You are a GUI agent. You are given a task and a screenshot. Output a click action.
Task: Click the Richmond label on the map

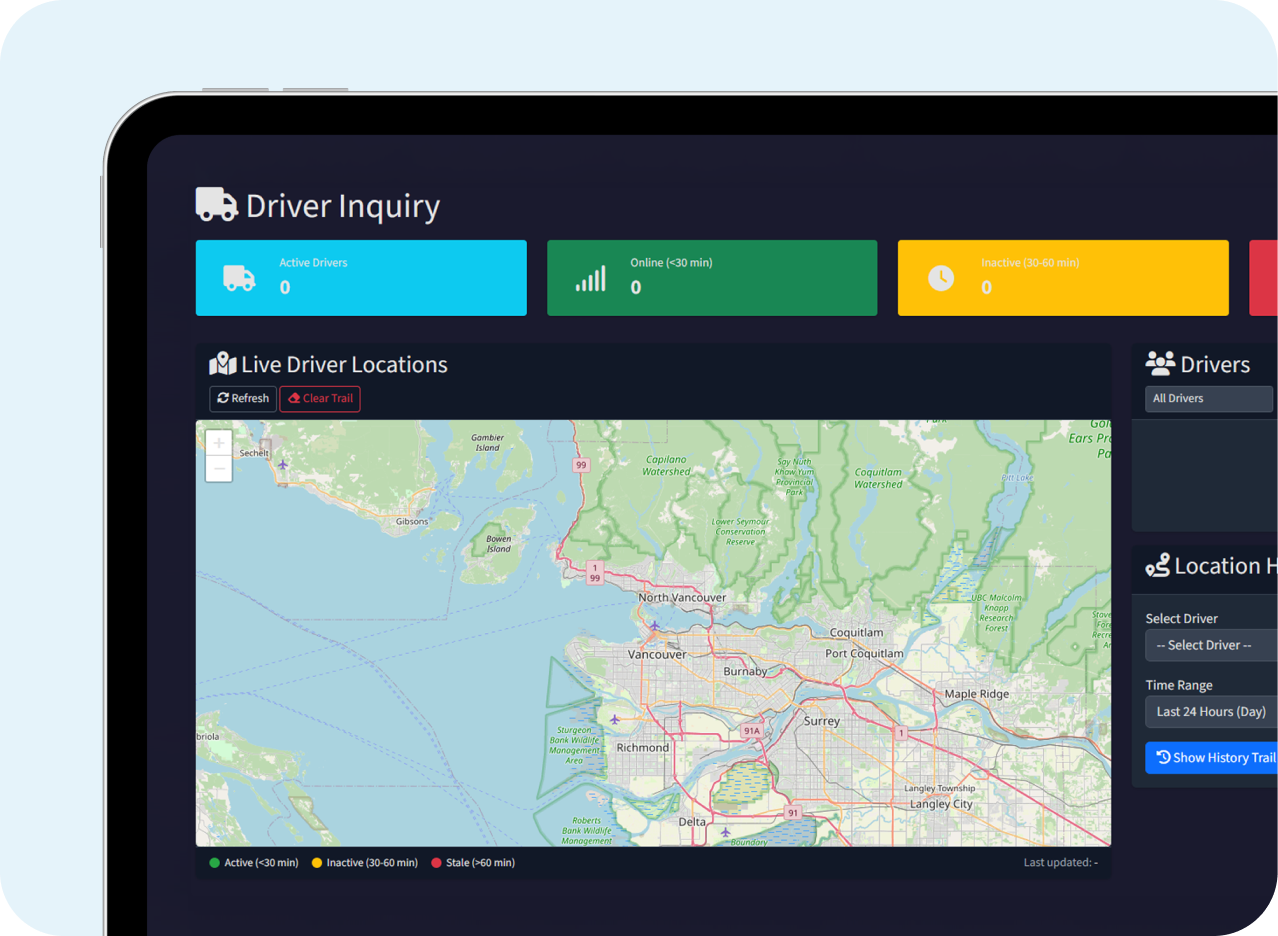[x=643, y=748]
